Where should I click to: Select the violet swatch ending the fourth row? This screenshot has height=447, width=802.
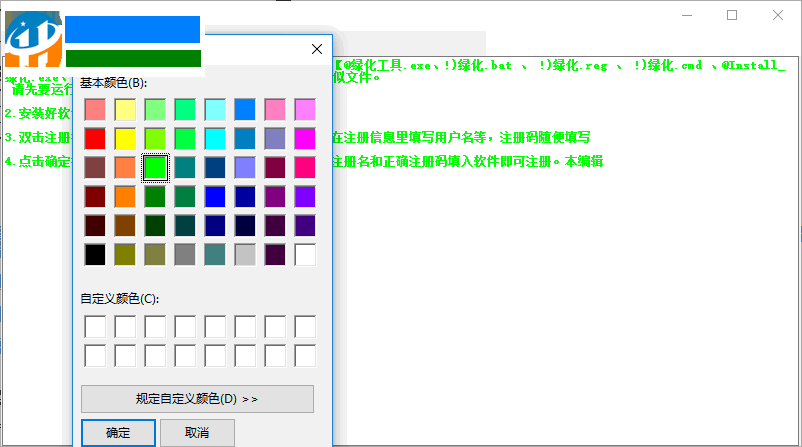[x=305, y=197]
